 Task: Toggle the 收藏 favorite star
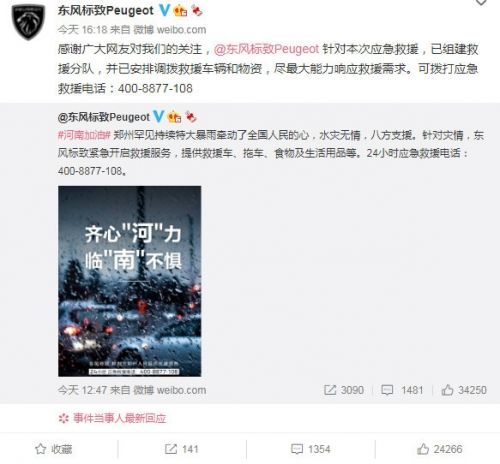[54, 449]
